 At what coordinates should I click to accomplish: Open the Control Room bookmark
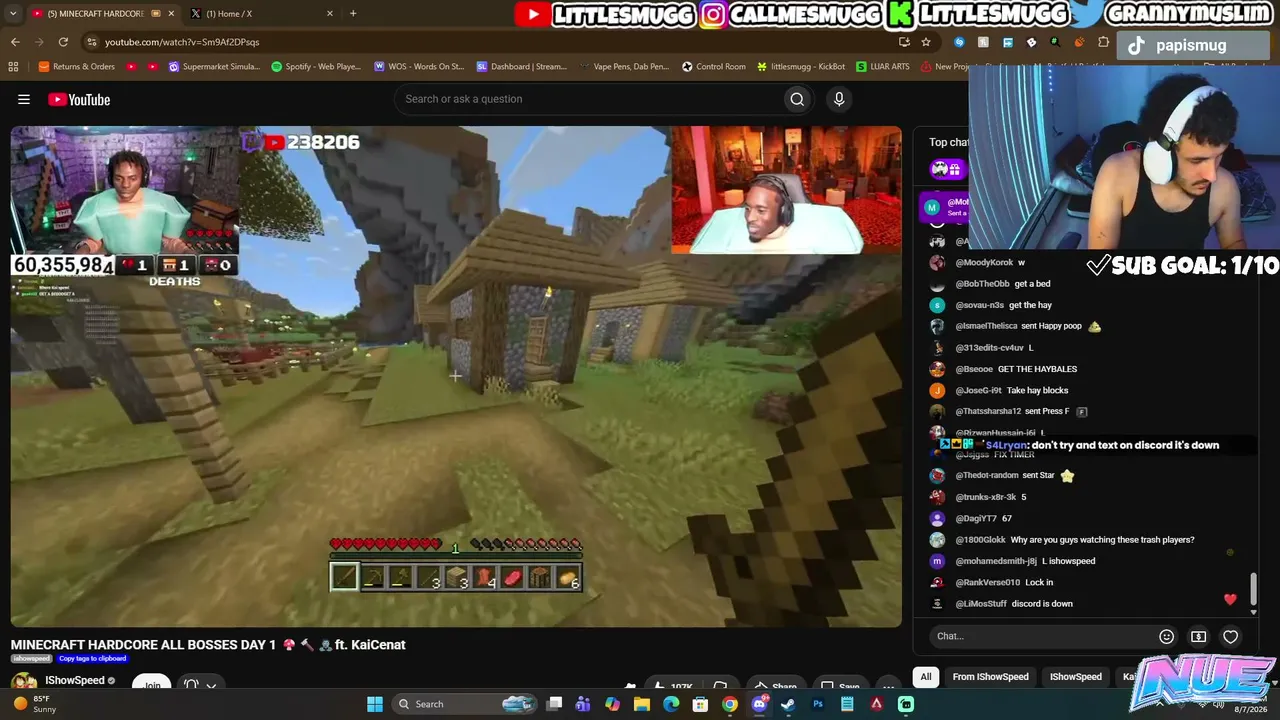click(714, 67)
